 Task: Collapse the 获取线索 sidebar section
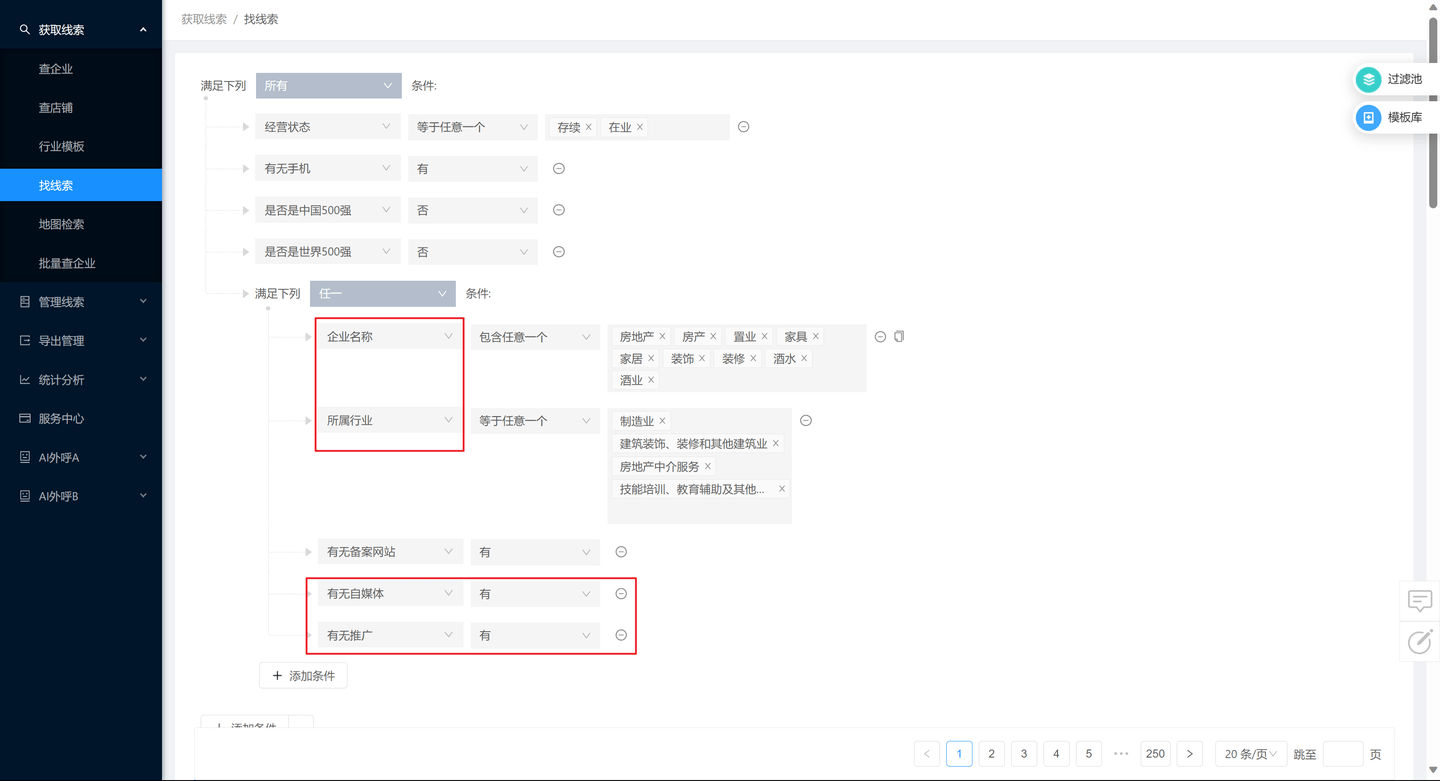(81, 30)
